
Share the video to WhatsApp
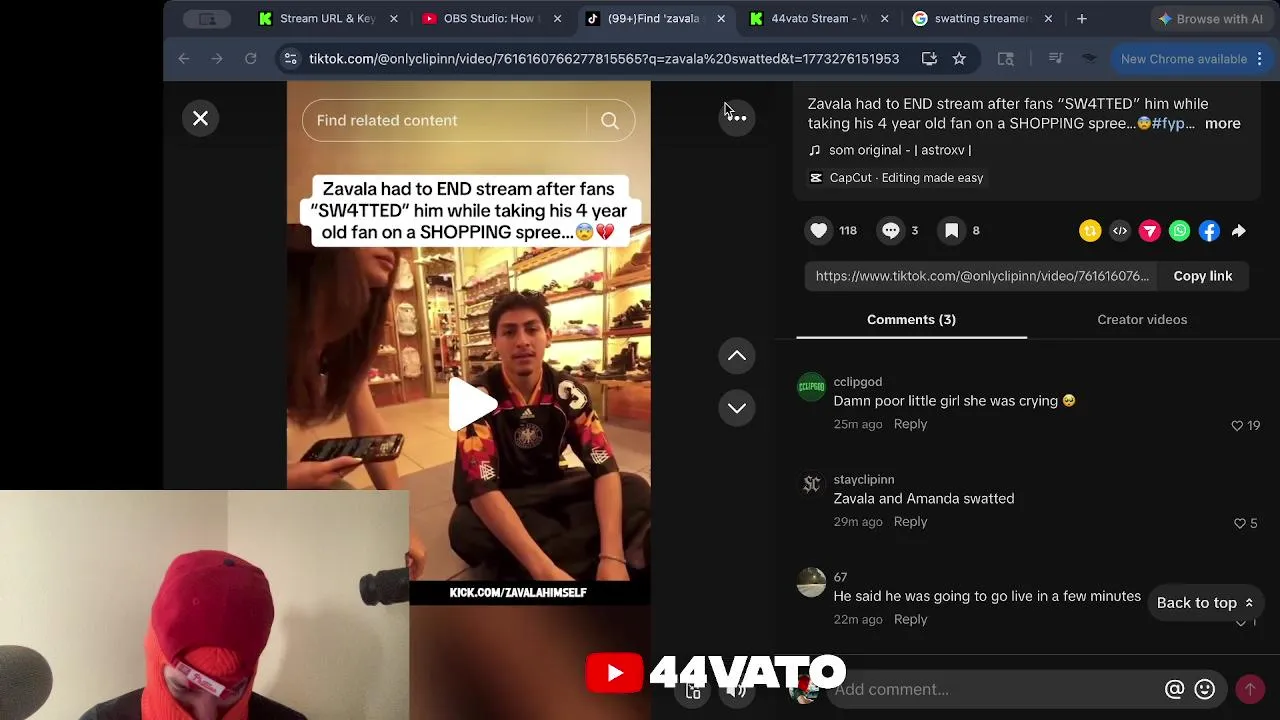1180,231
